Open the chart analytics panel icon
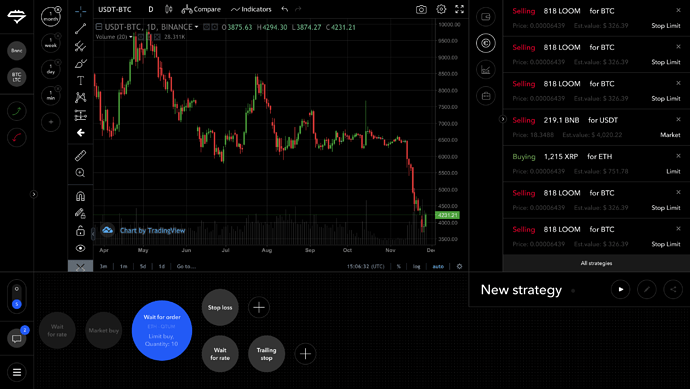The height and width of the screenshot is (389, 690). (486, 70)
